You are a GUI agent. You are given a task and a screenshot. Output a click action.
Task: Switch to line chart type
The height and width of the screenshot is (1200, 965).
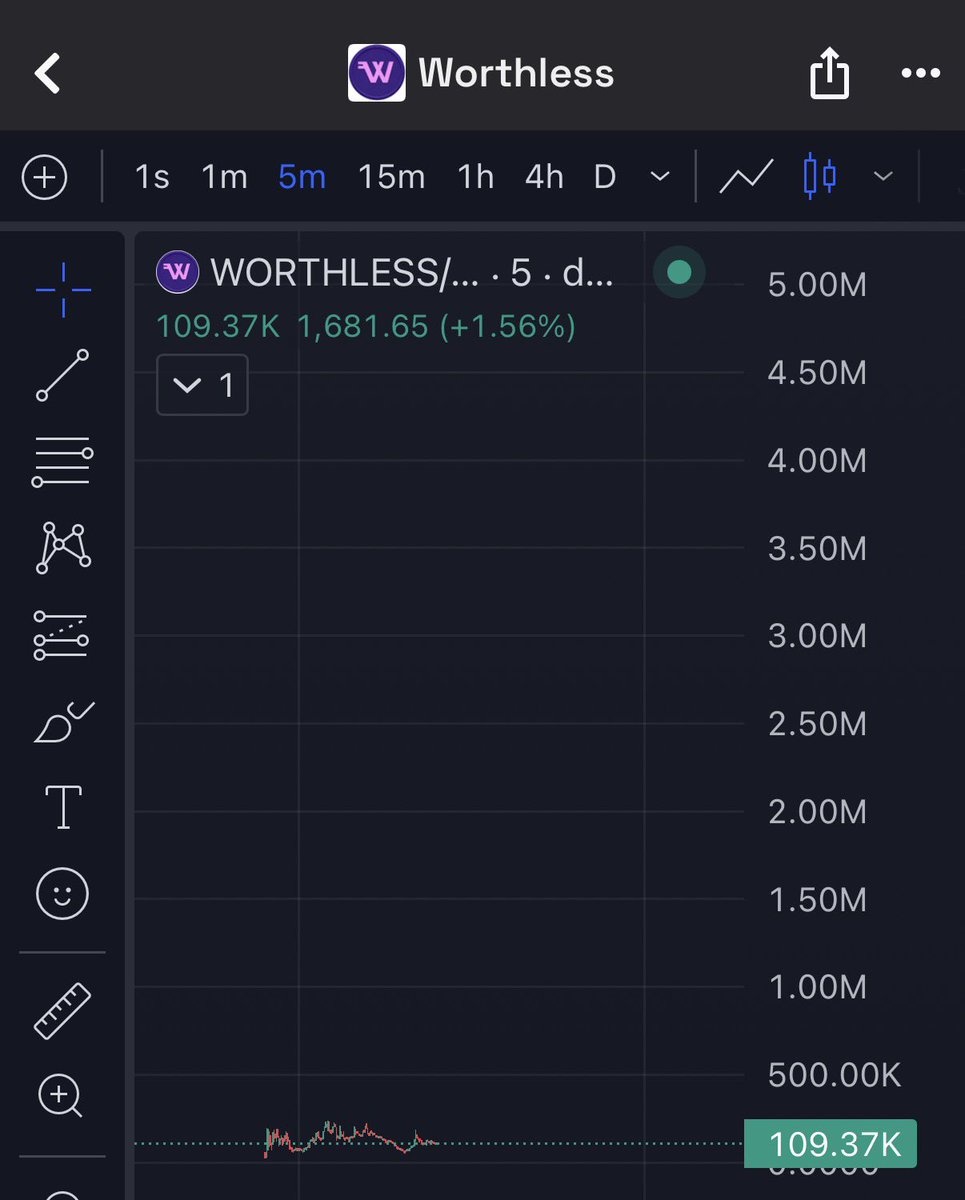click(747, 177)
